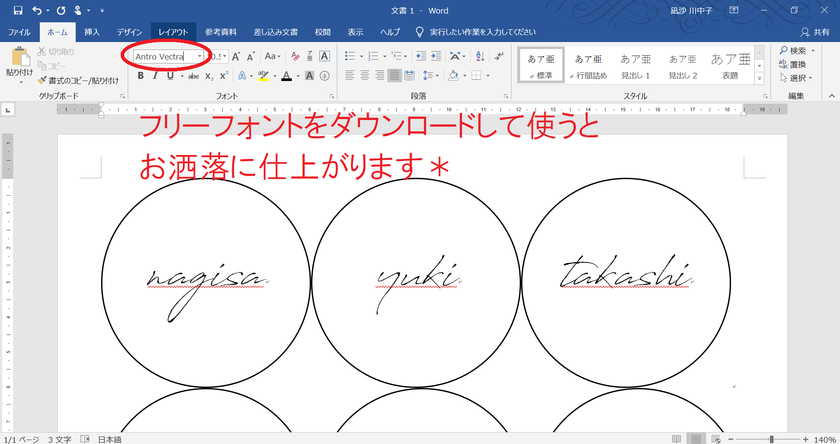Expand the 貼り付け dropdown arrow

[x=20, y=82]
